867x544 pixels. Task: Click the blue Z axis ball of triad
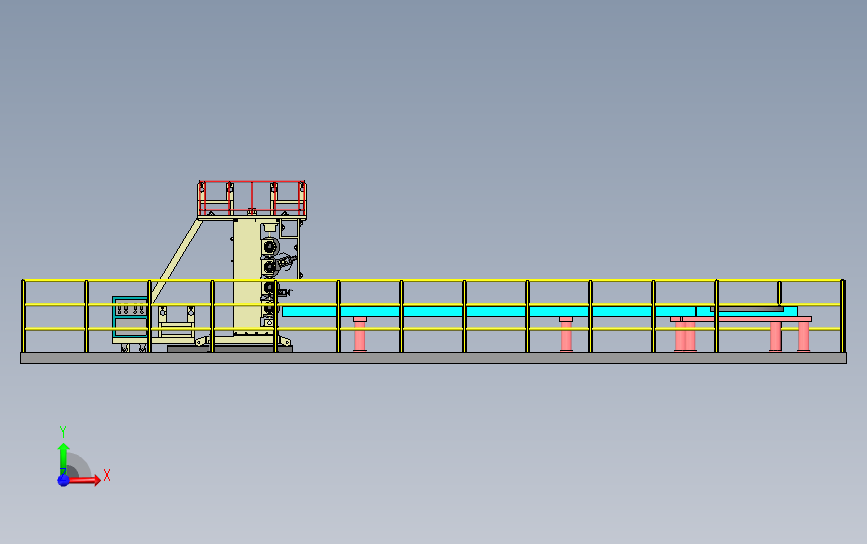(x=63, y=480)
